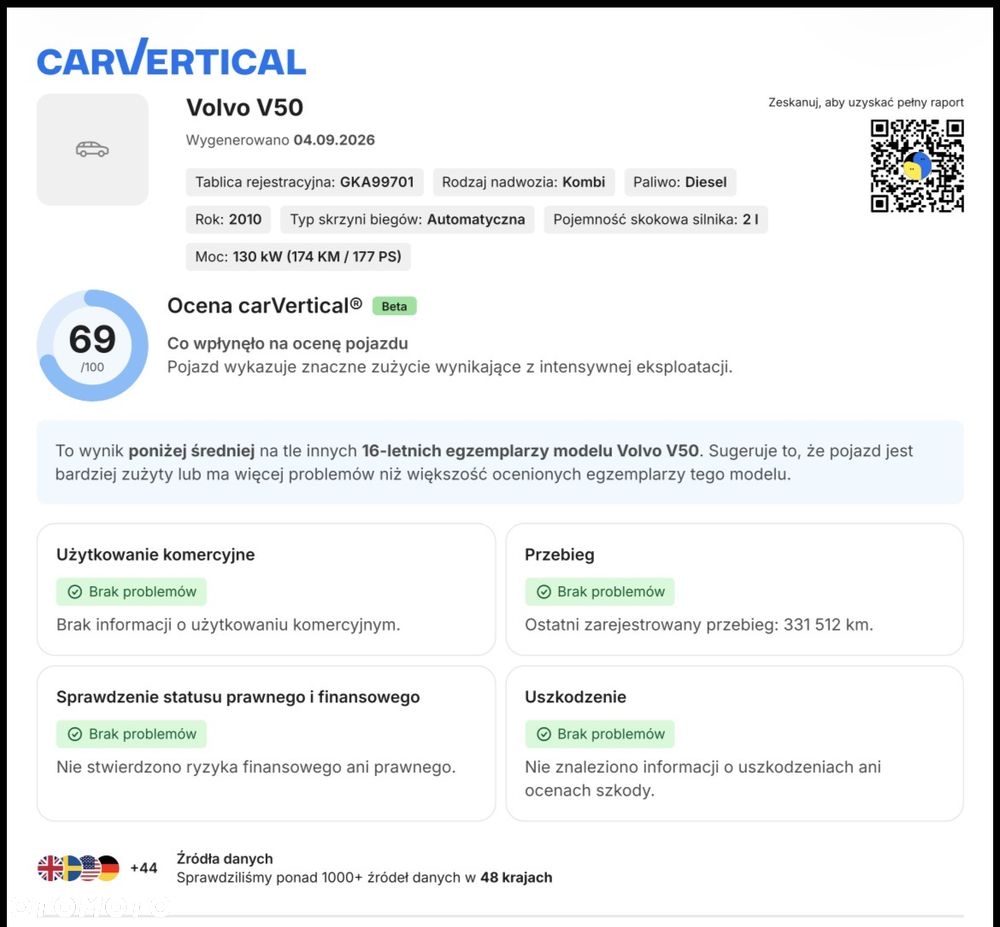Click the US flag icon
Screen dimensions: 1000x927
point(89,868)
